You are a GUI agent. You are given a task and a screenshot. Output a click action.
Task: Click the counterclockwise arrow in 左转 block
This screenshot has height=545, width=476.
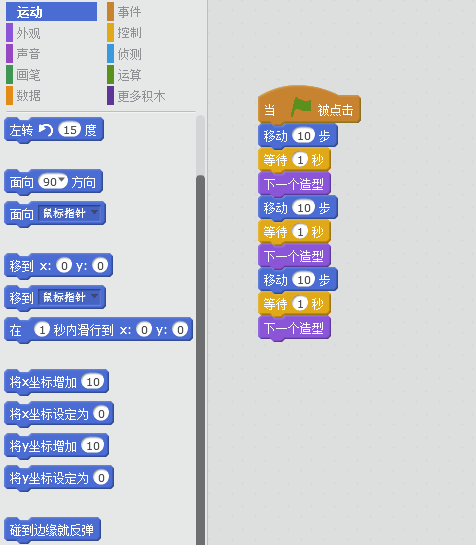tap(46, 130)
